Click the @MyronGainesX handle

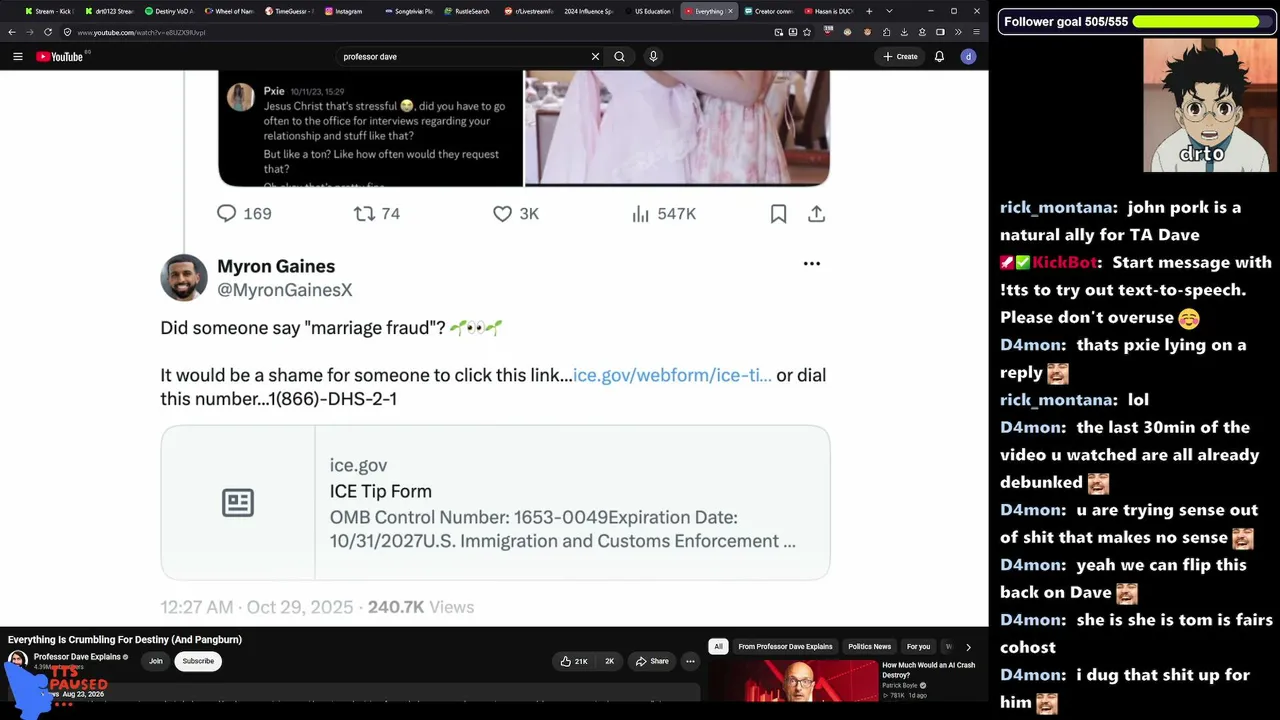[285, 290]
